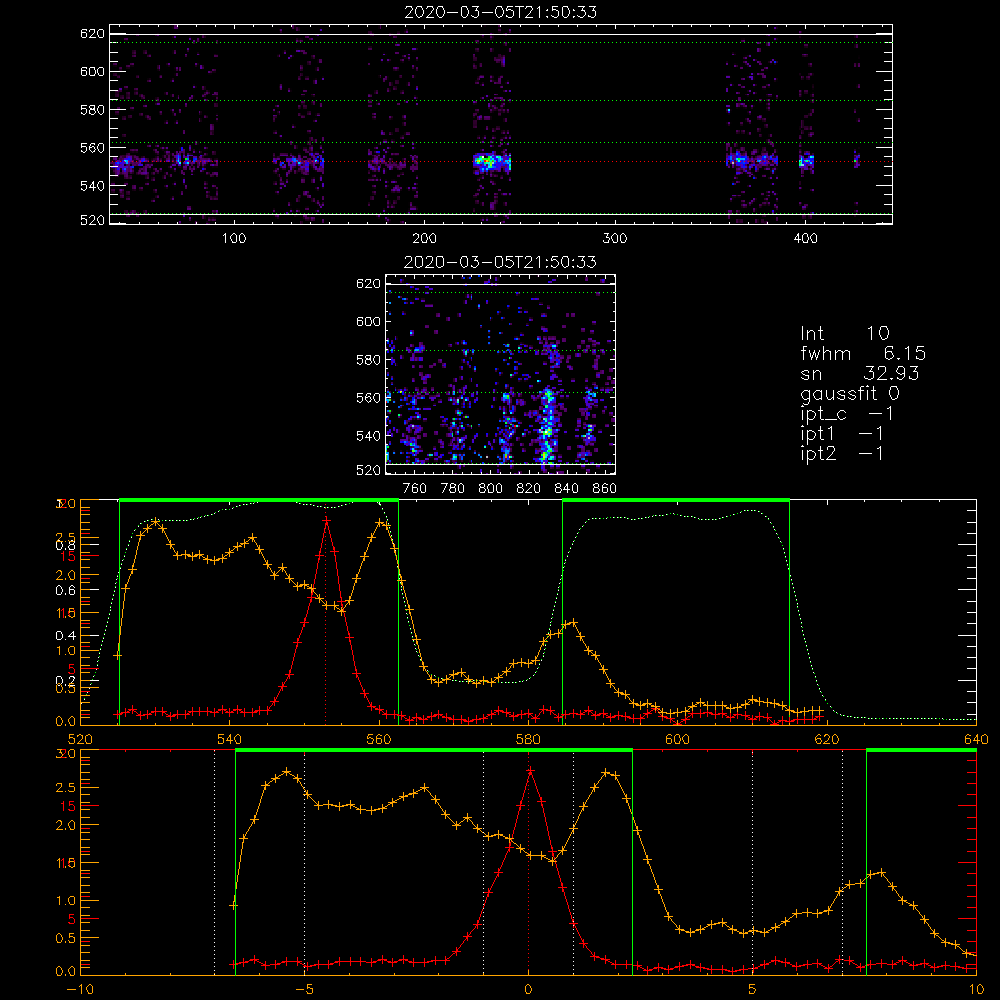The image size is (1000, 1000).
Task: Click the 'ipt2 -1' parameter text
Action: [x=842, y=453]
